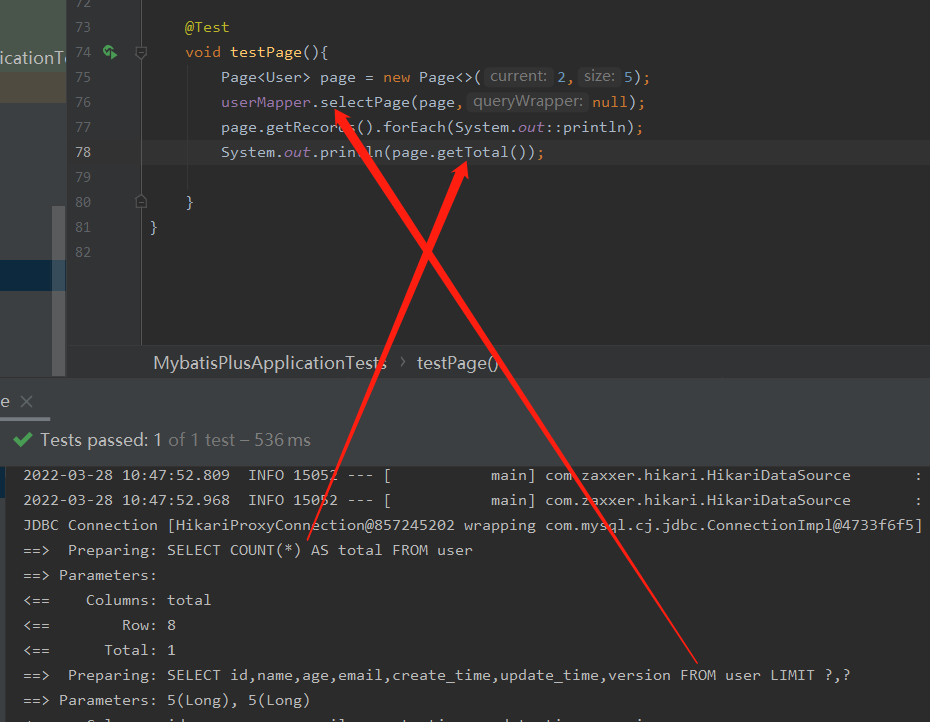This screenshot has width=930, height=722.
Task: Click line number 82 in the gutter
Action: click(83, 252)
